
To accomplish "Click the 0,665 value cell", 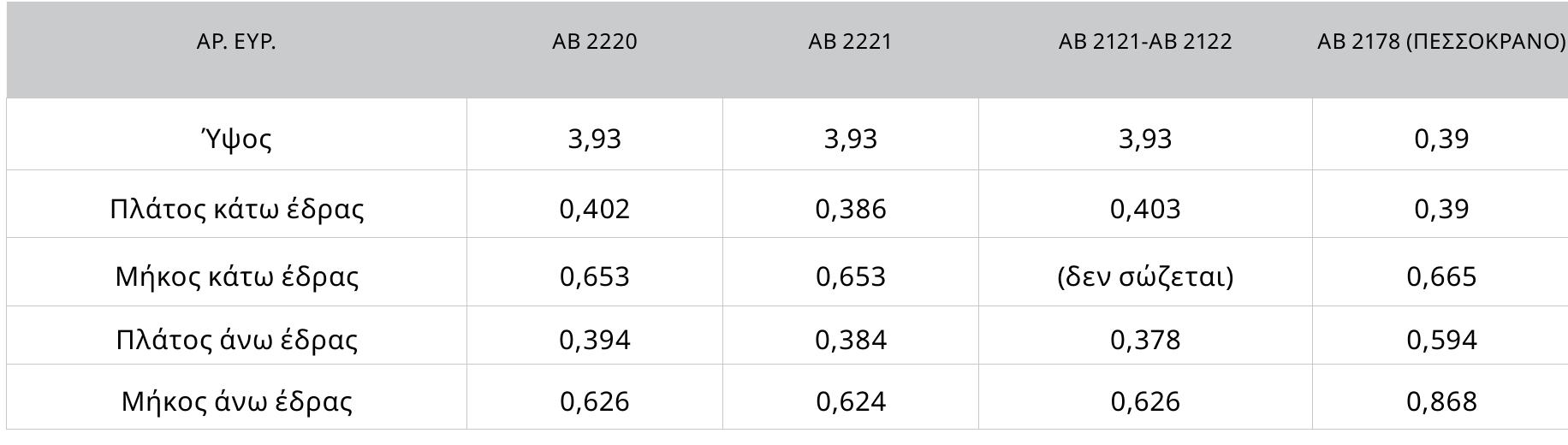I will point(1441,276).
